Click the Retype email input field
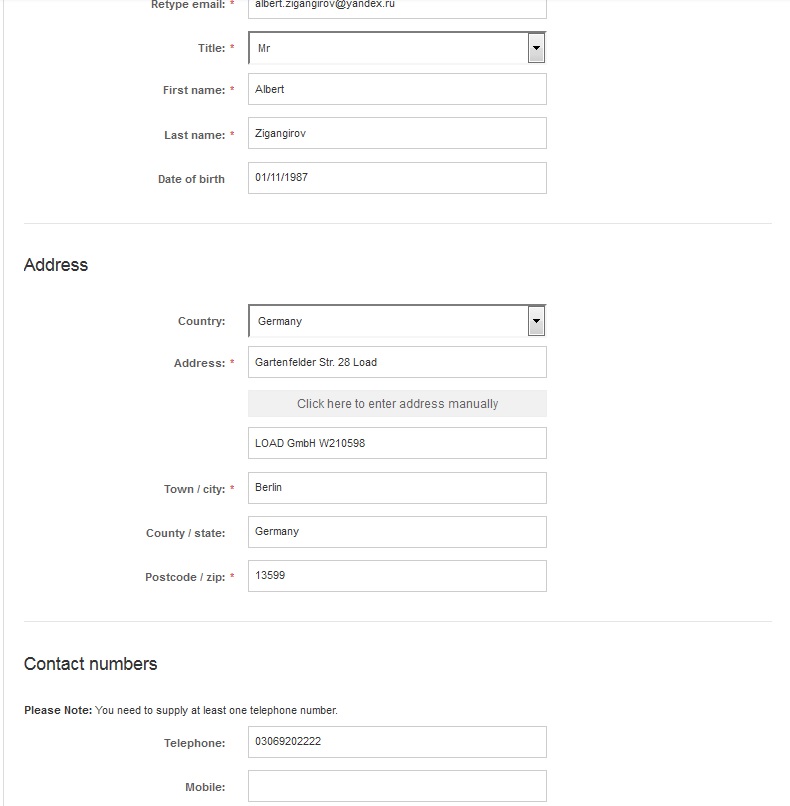Viewport: 790px width, 806px height. 397,7
